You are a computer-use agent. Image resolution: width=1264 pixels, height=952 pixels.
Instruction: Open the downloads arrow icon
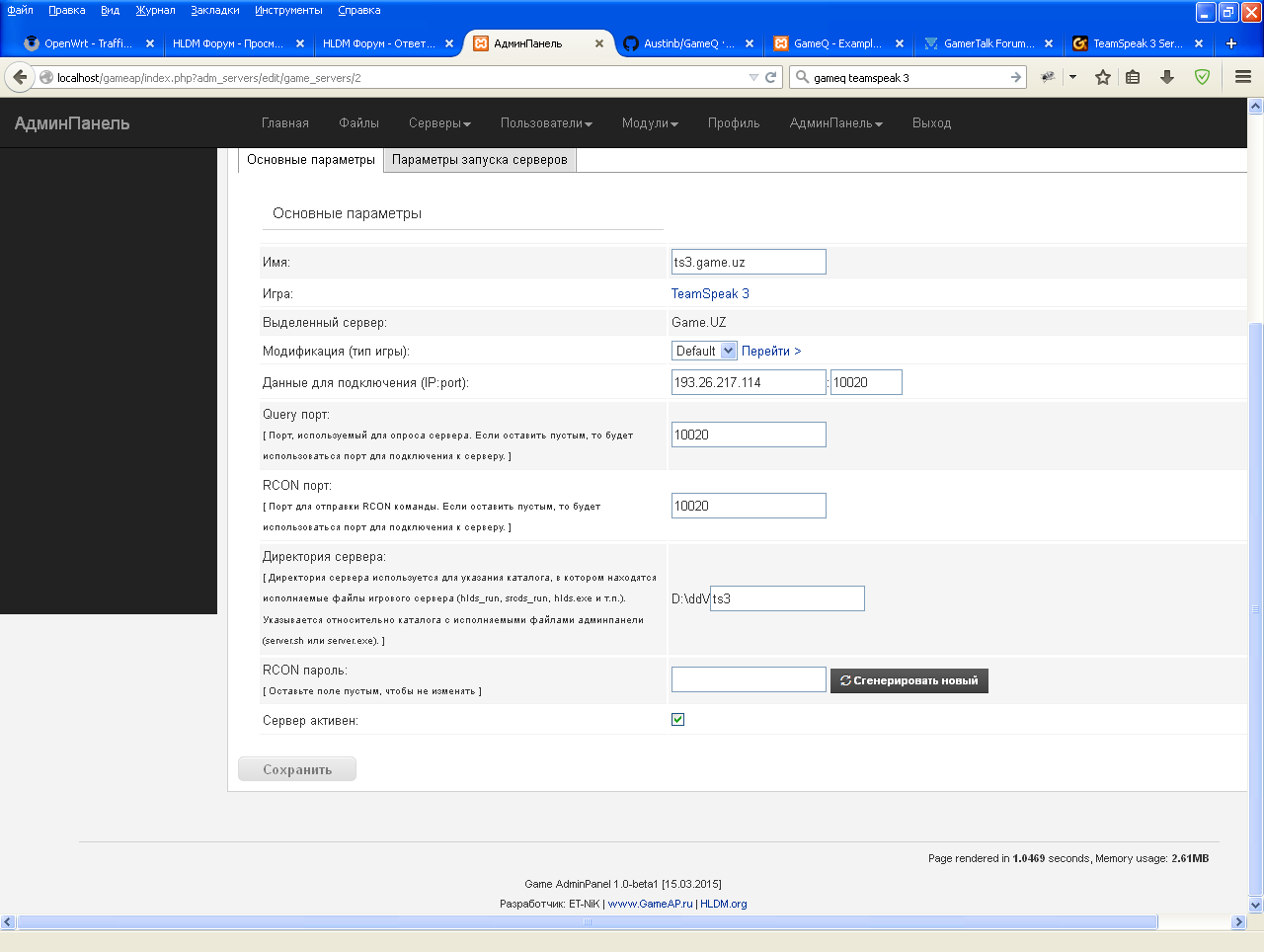tap(1167, 77)
